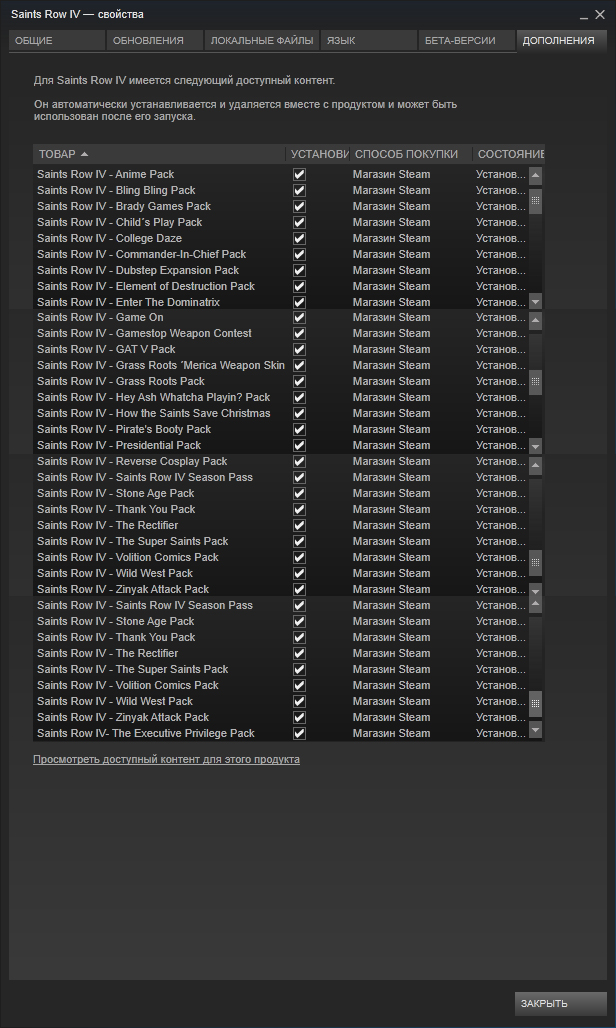
Task: Toggle the Commander-In-Chief Pack checkbox
Action: click(x=299, y=254)
